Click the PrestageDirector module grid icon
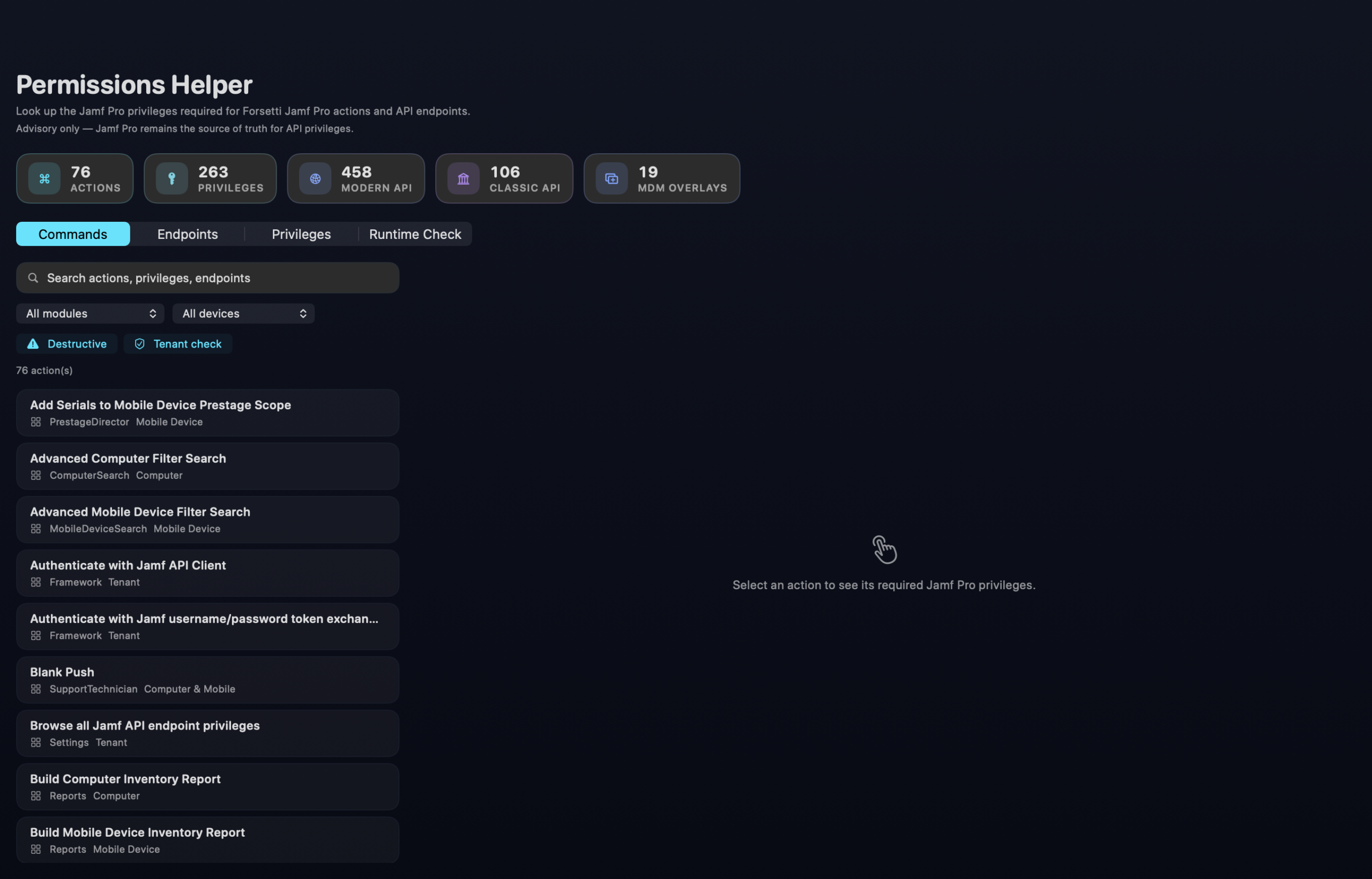Image resolution: width=1372 pixels, height=879 pixels. (x=36, y=422)
